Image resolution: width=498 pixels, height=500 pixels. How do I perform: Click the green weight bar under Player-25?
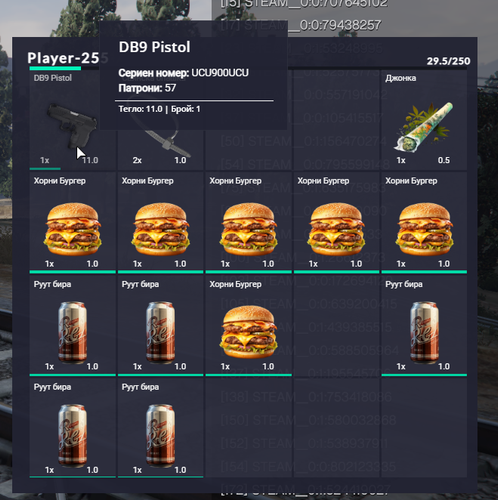click(x=55, y=68)
